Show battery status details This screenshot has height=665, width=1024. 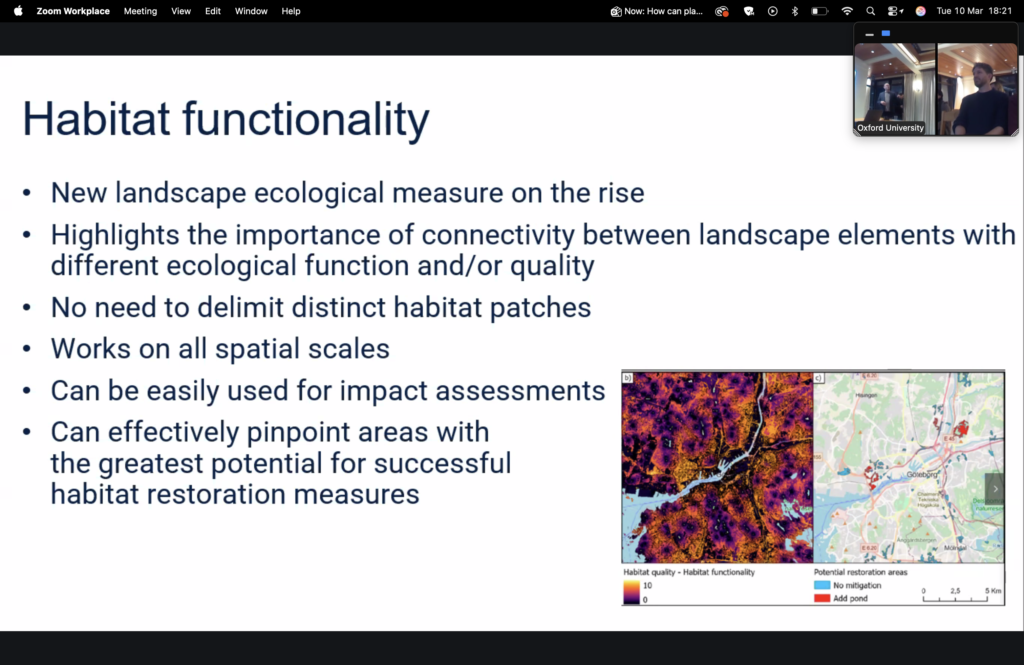[x=820, y=11]
